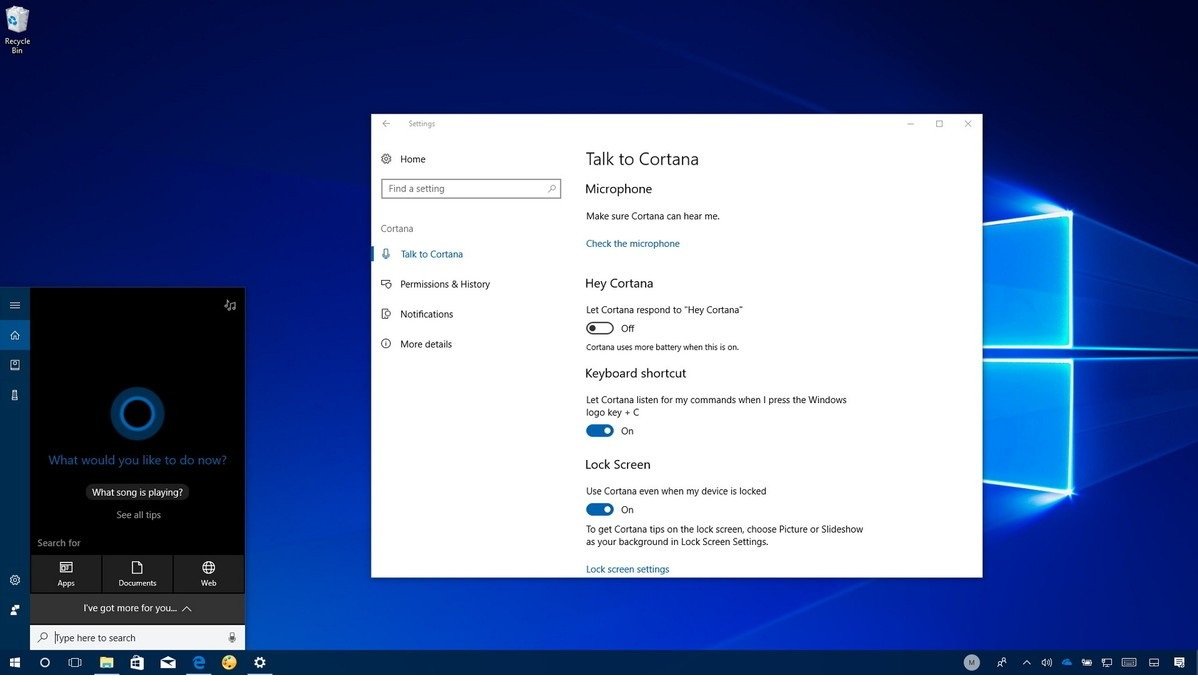
Task: Enable the Hey Cortana toggle
Action: tap(600, 328)
